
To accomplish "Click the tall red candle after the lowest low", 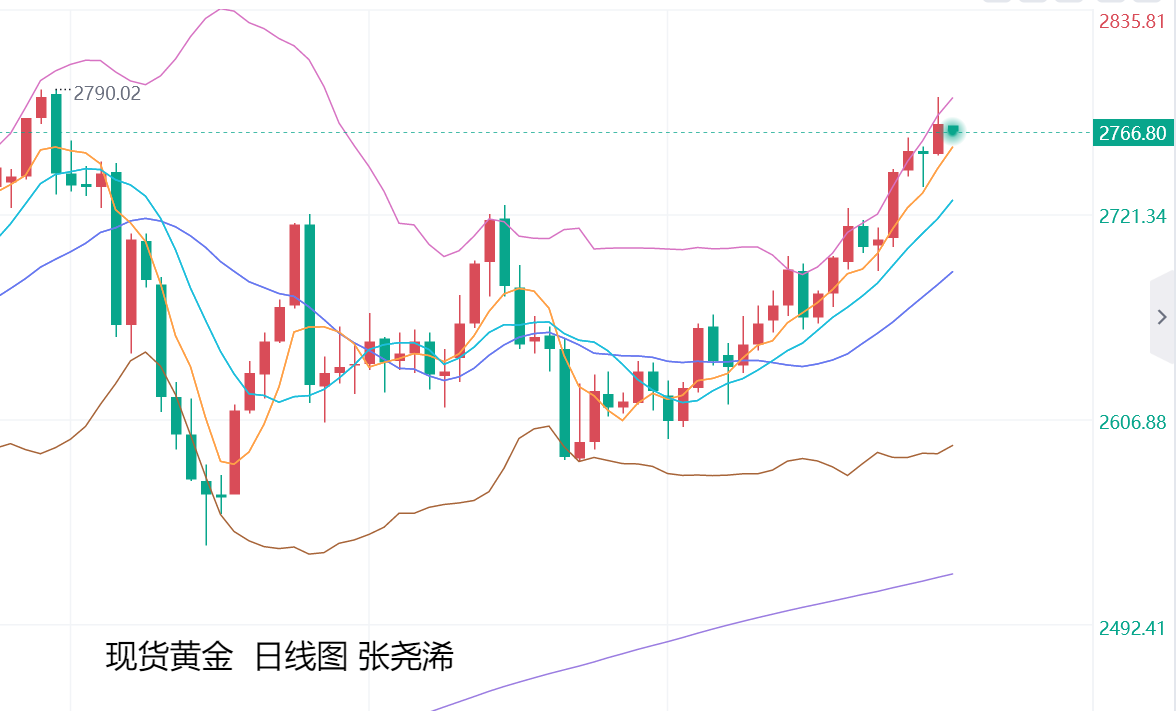I will click(235, 452).
